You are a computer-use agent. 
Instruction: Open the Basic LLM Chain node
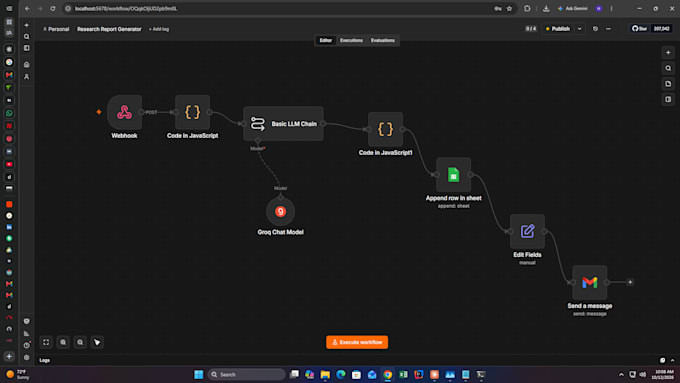(283, 124)
